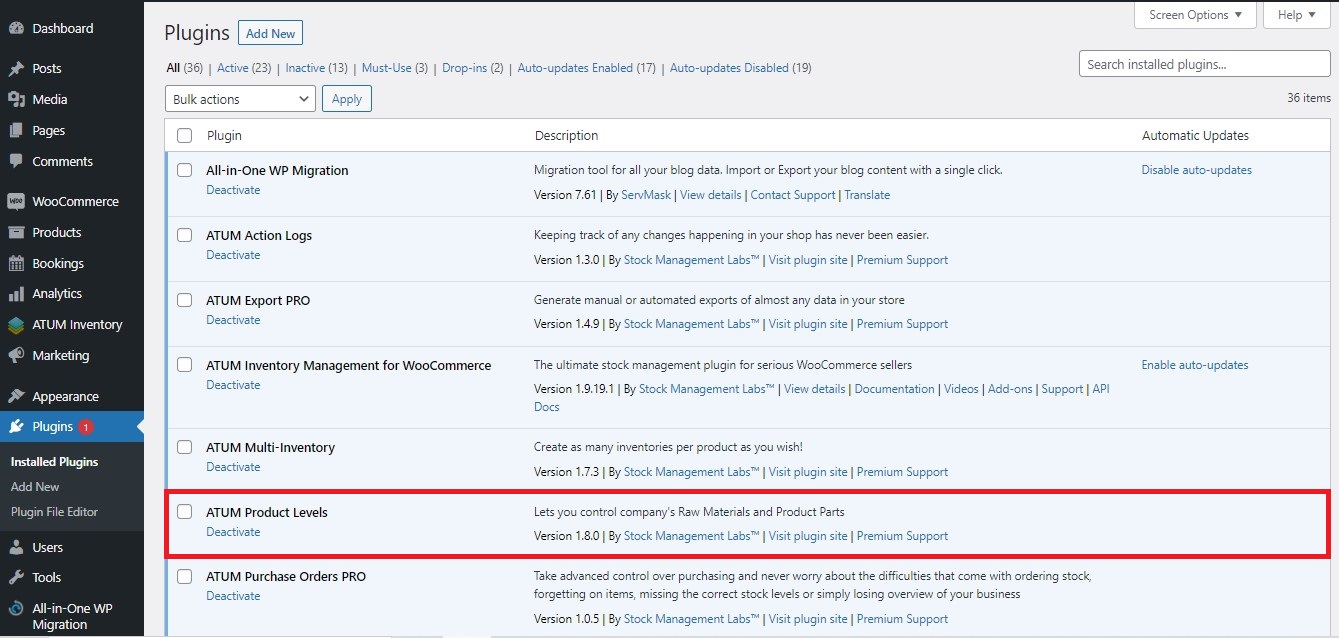Filter plugins by Active (23)

(x=244, y=68)
